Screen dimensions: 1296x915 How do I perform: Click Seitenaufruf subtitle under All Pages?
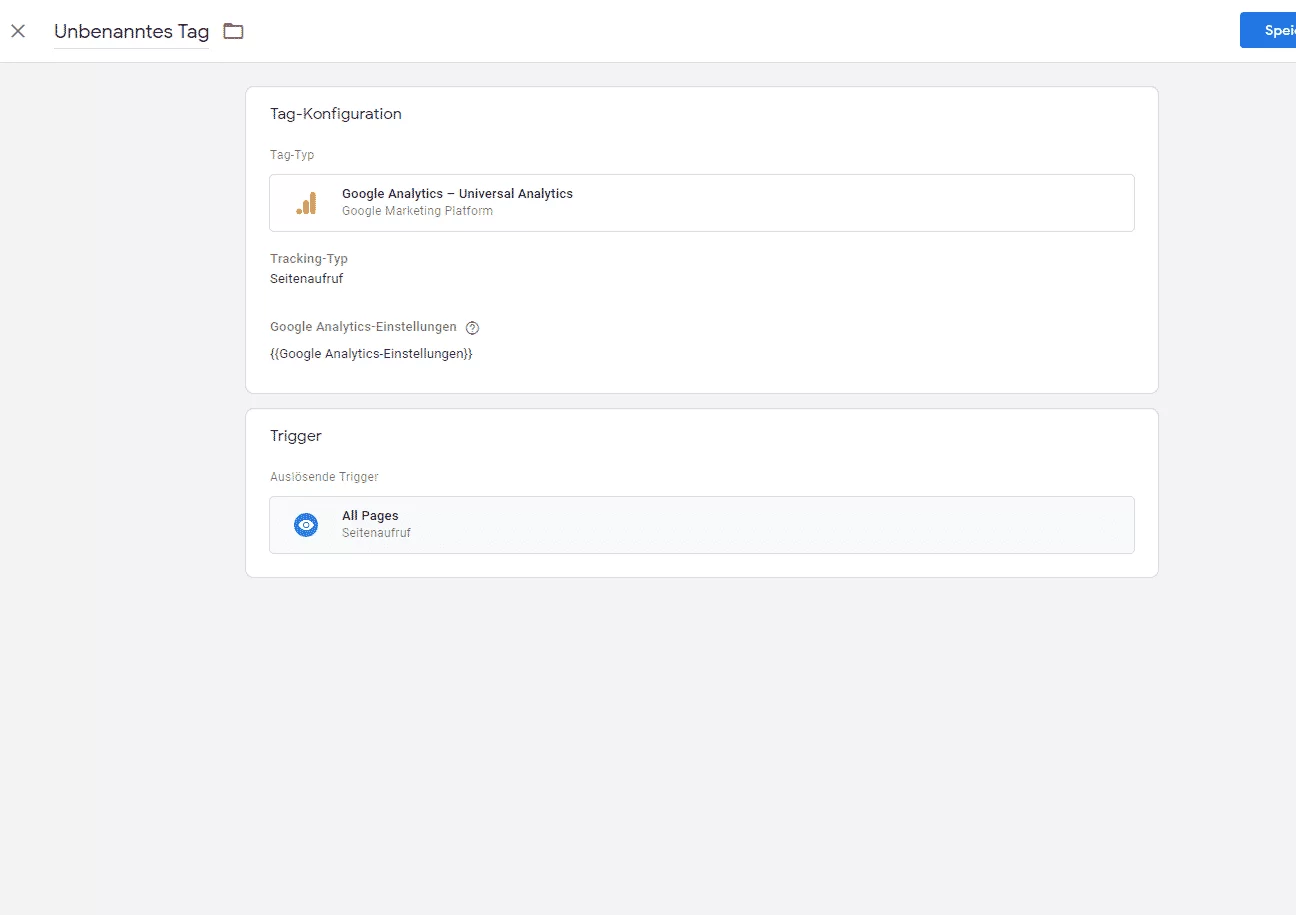pos(376,533)
